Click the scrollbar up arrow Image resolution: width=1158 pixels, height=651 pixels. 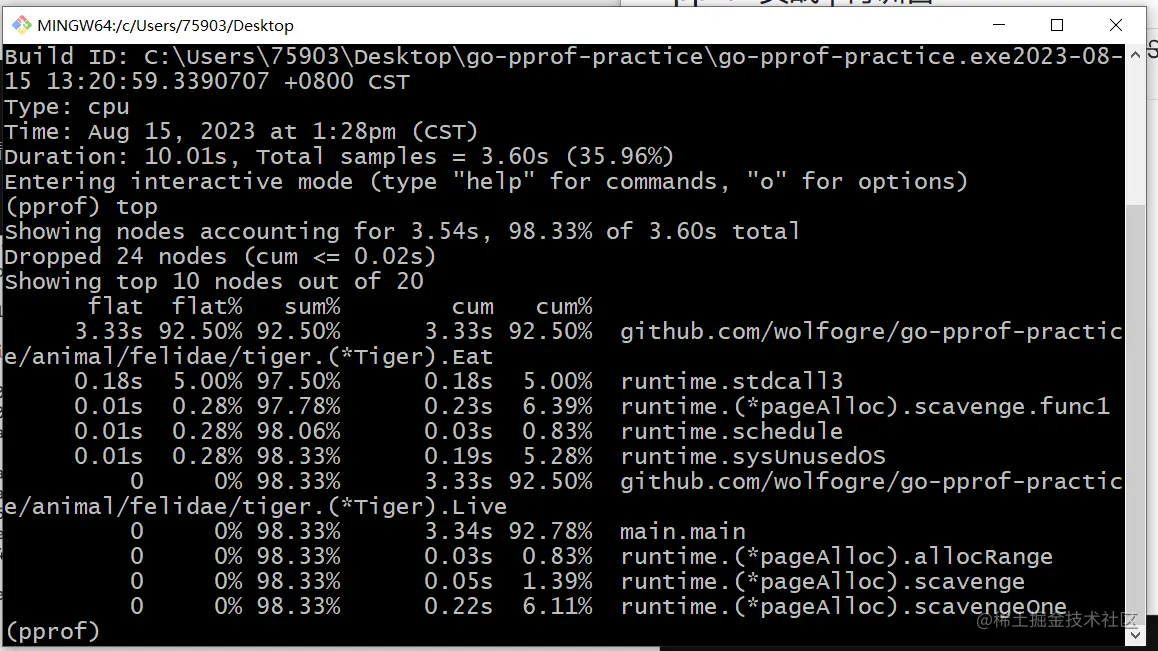1135,55
